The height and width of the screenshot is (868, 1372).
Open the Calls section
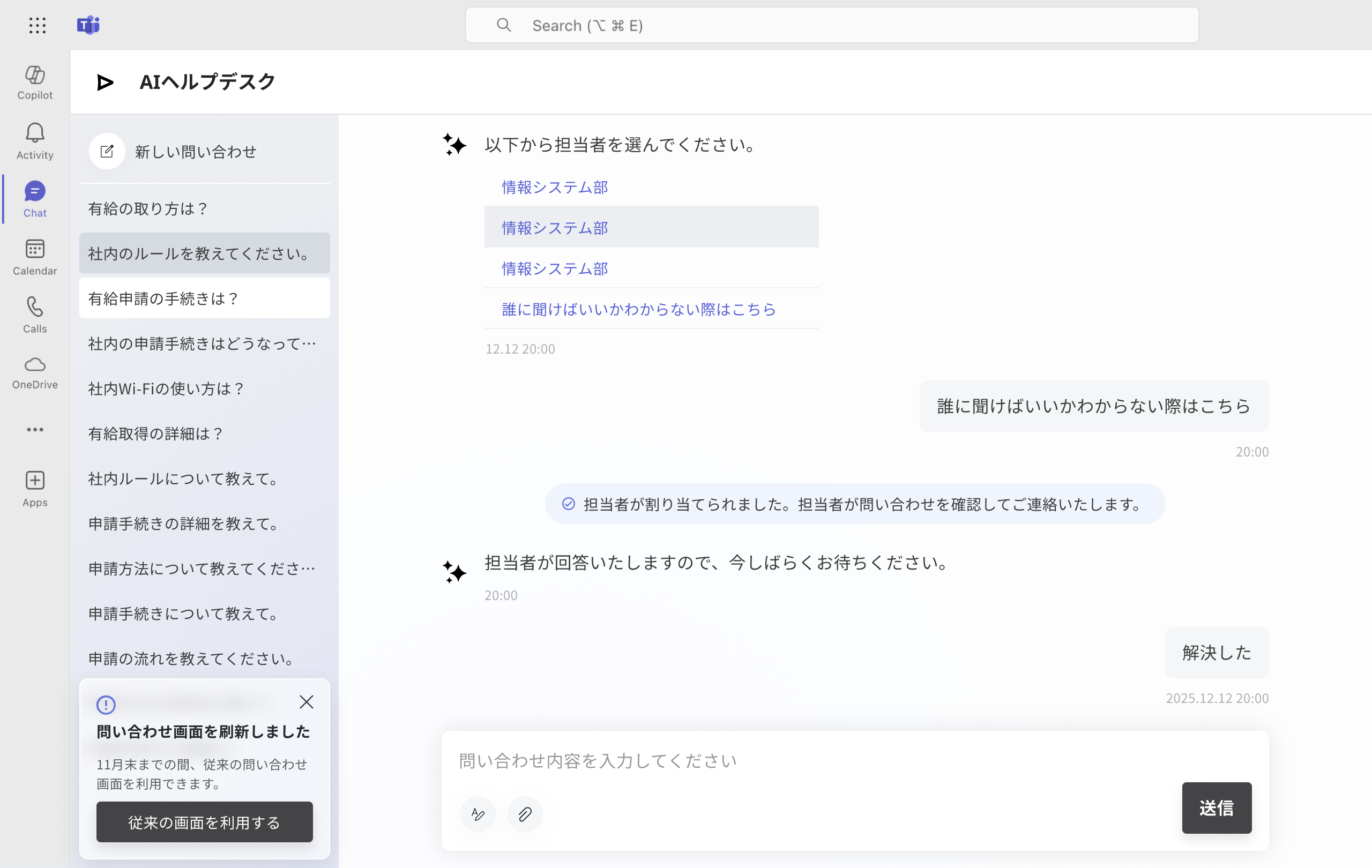click(x=35, y=315)
